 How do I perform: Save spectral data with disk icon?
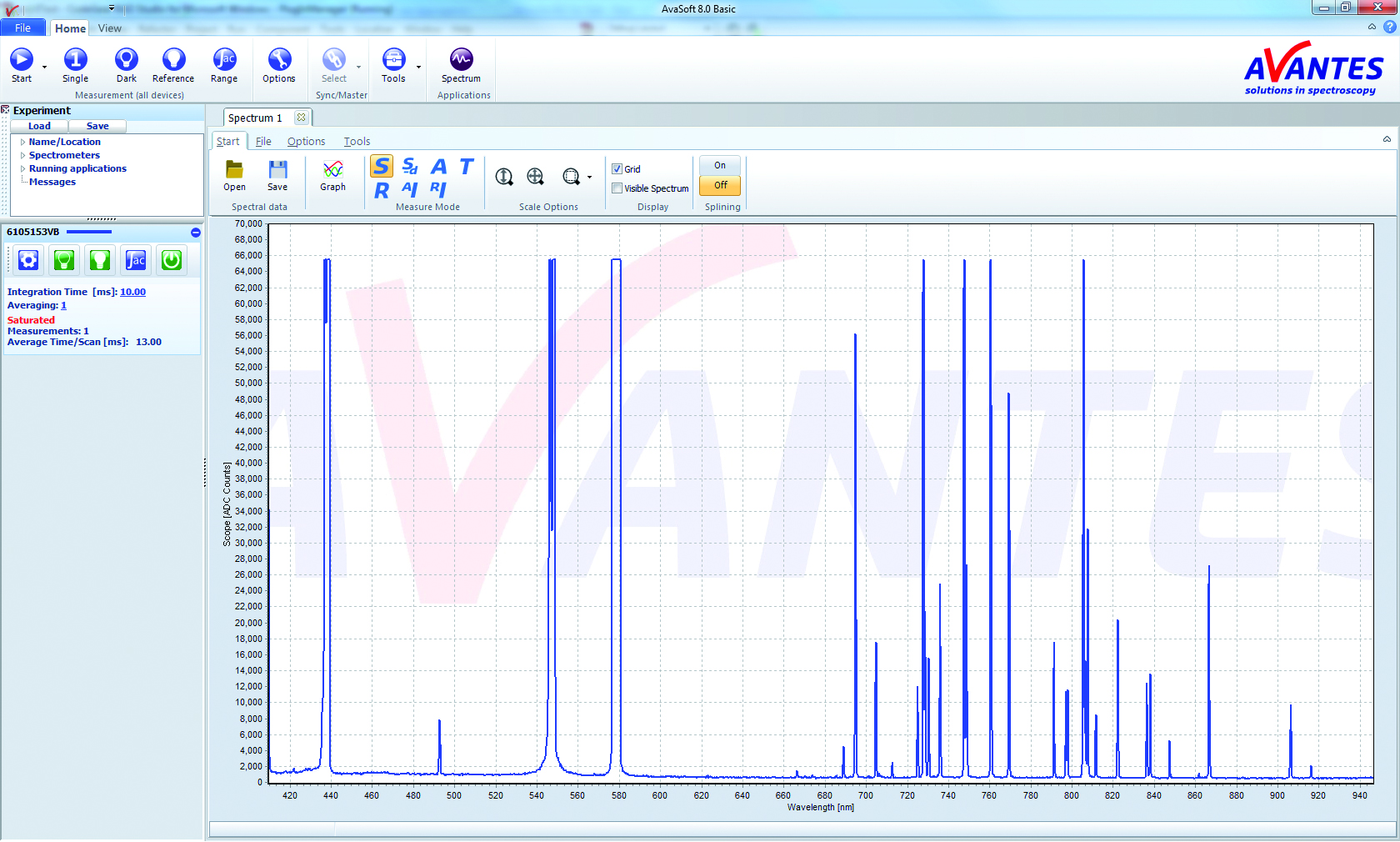coord(277,170)
